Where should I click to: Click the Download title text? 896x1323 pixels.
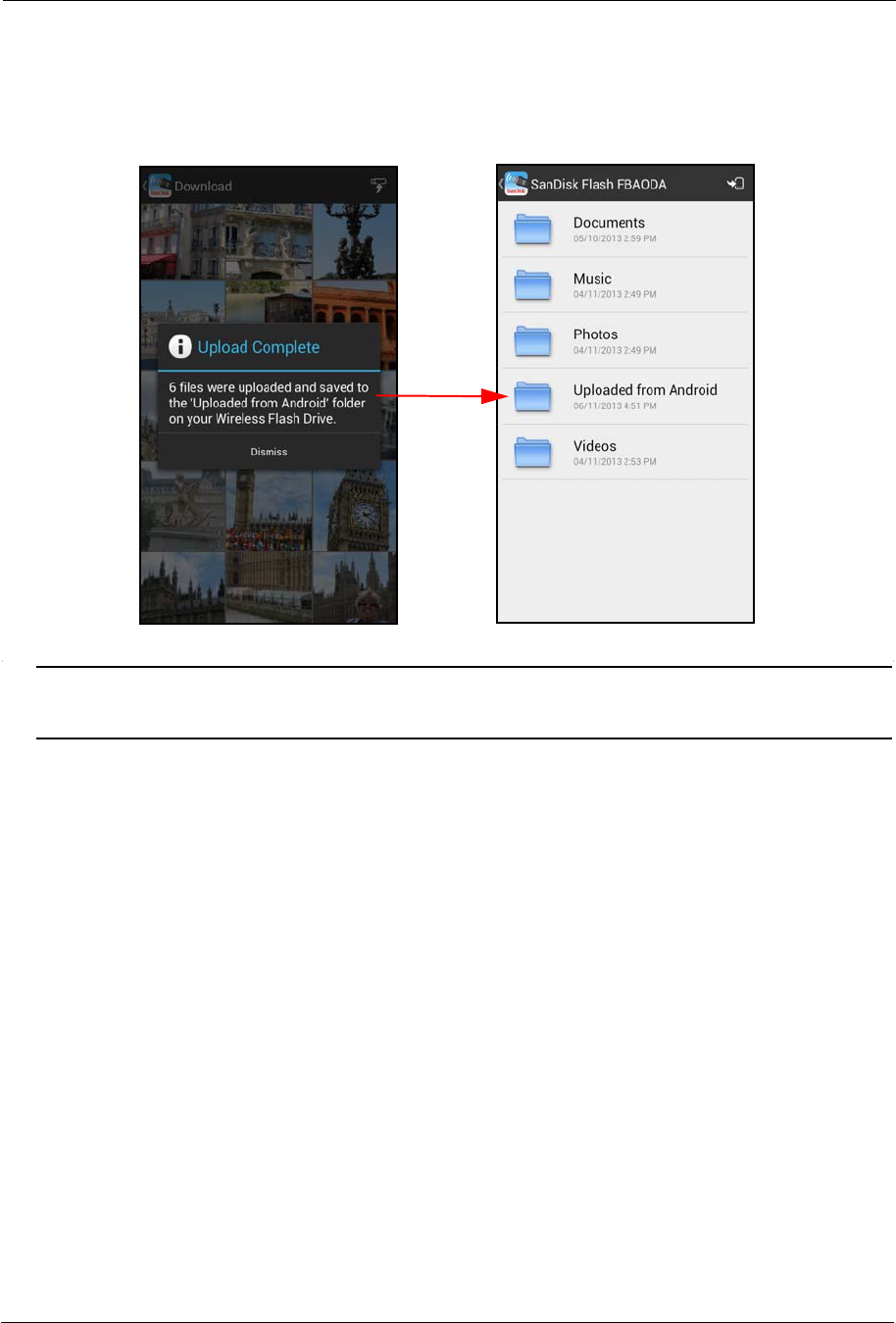(203, 186)
